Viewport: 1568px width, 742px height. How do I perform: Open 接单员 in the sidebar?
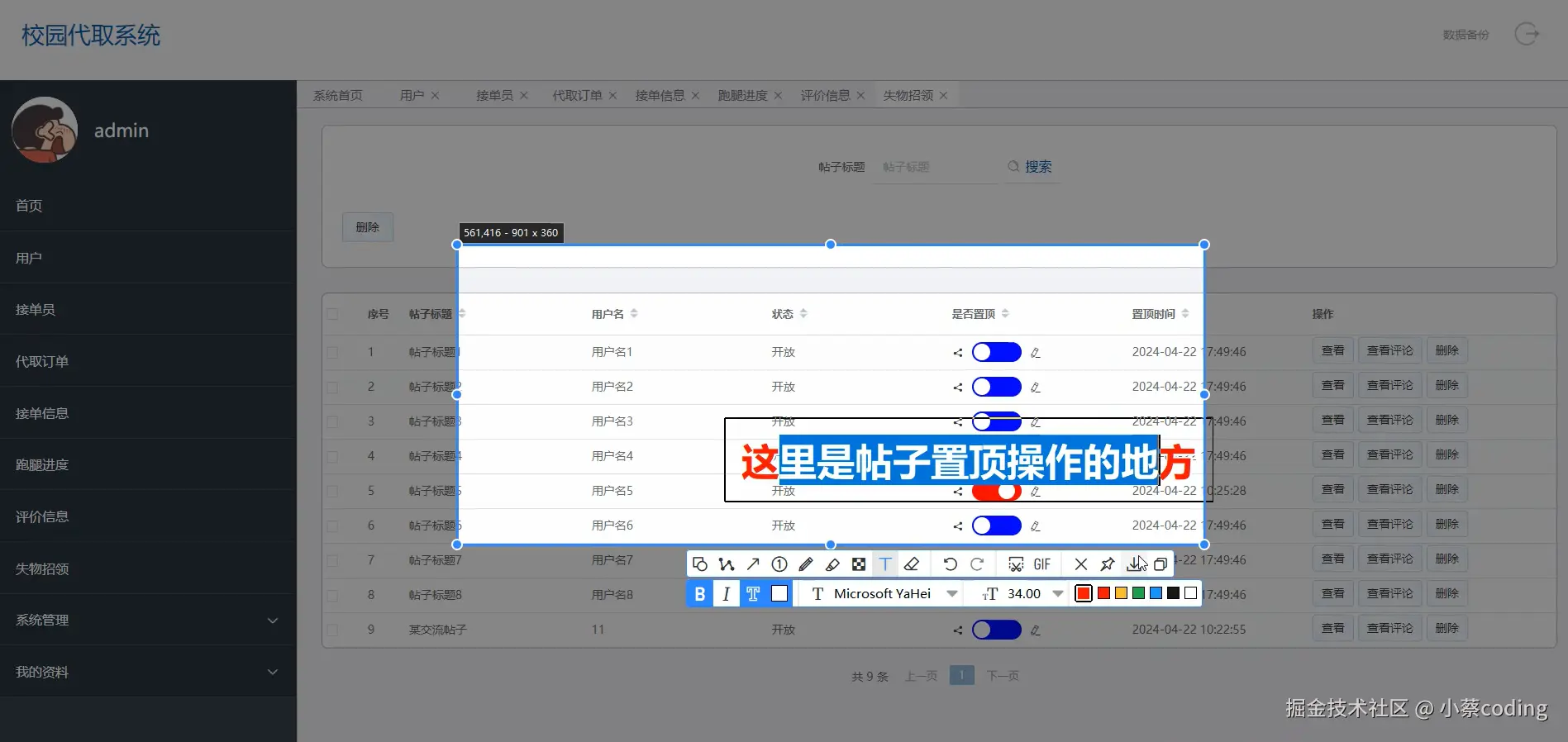pos(148,309)
